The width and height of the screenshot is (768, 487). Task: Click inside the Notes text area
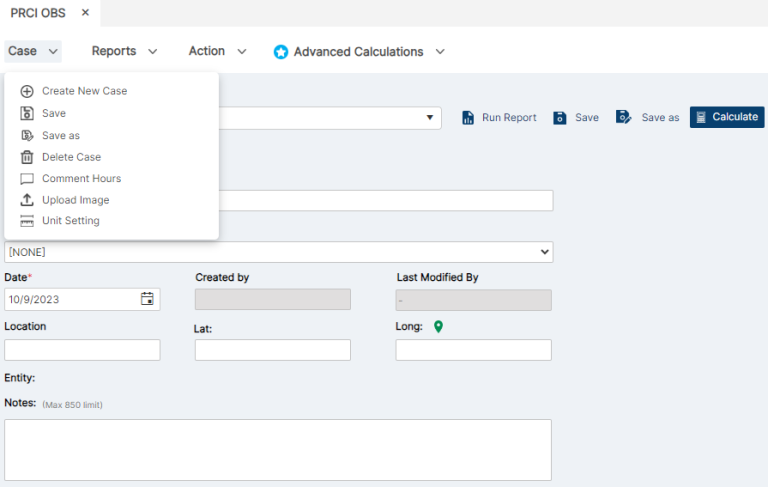click(x=278, y=450)
